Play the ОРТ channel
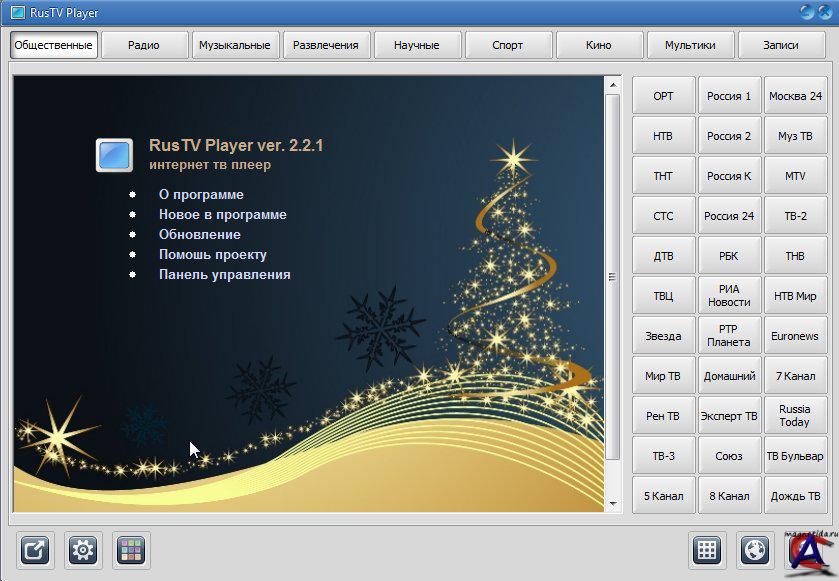839x581 pixels. (663, 96)
